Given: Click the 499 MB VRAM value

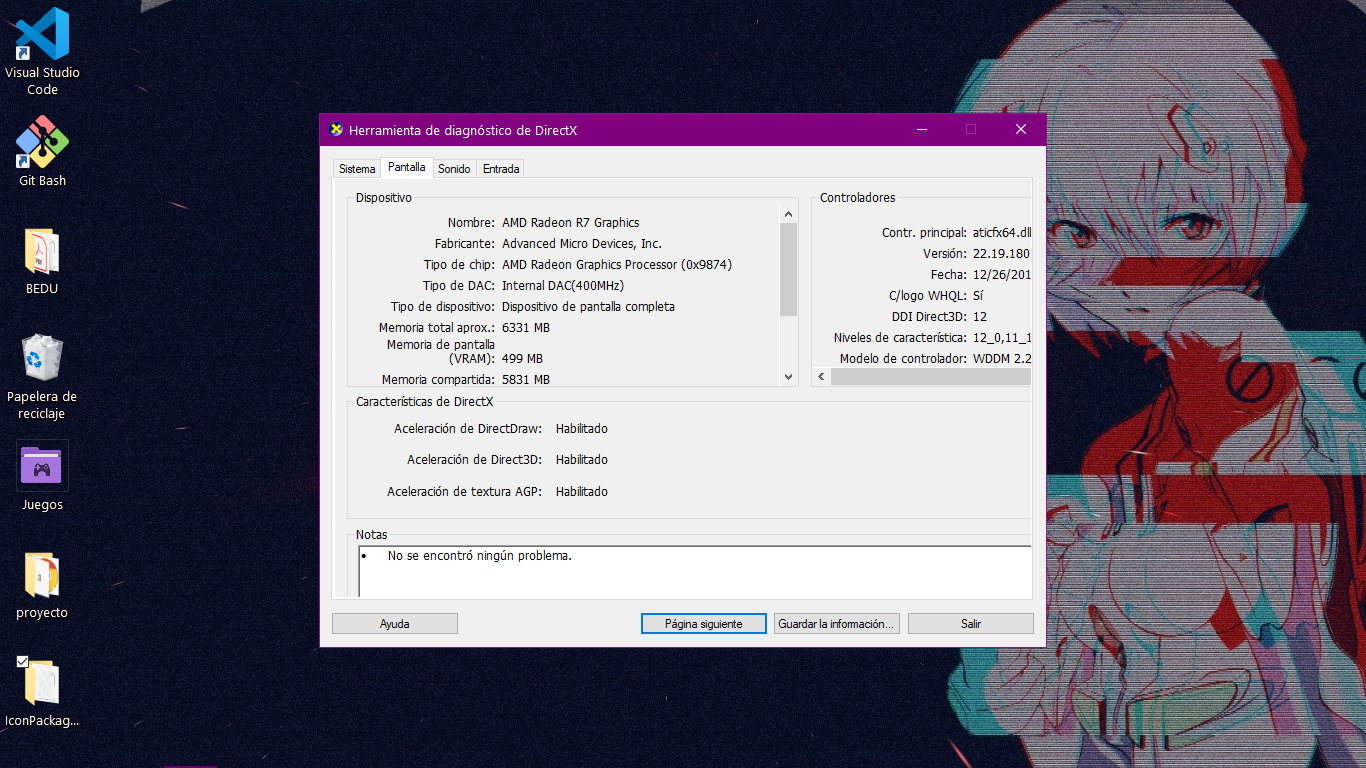Looking at the screenshot, I should pyautogui.click(x=522, y=359).
